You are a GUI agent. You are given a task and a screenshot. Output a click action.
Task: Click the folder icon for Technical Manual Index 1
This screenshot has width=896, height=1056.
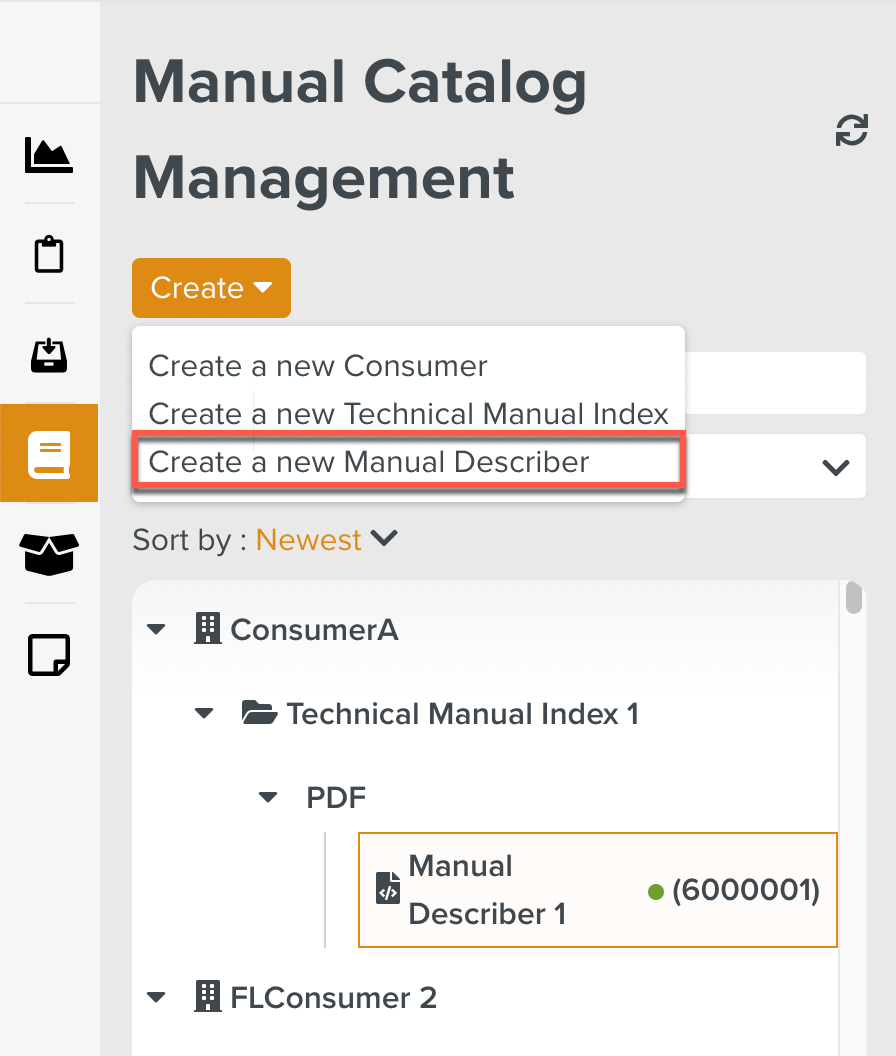[x=260, y=713]
